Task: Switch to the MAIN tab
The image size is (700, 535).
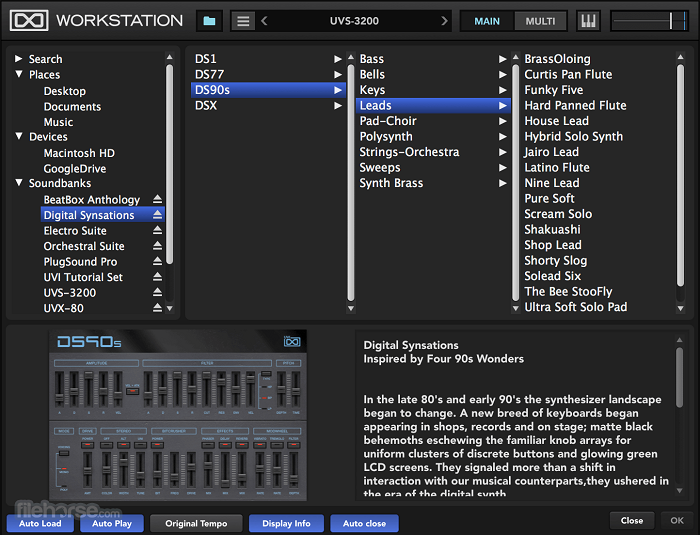Action: [487, 21]
